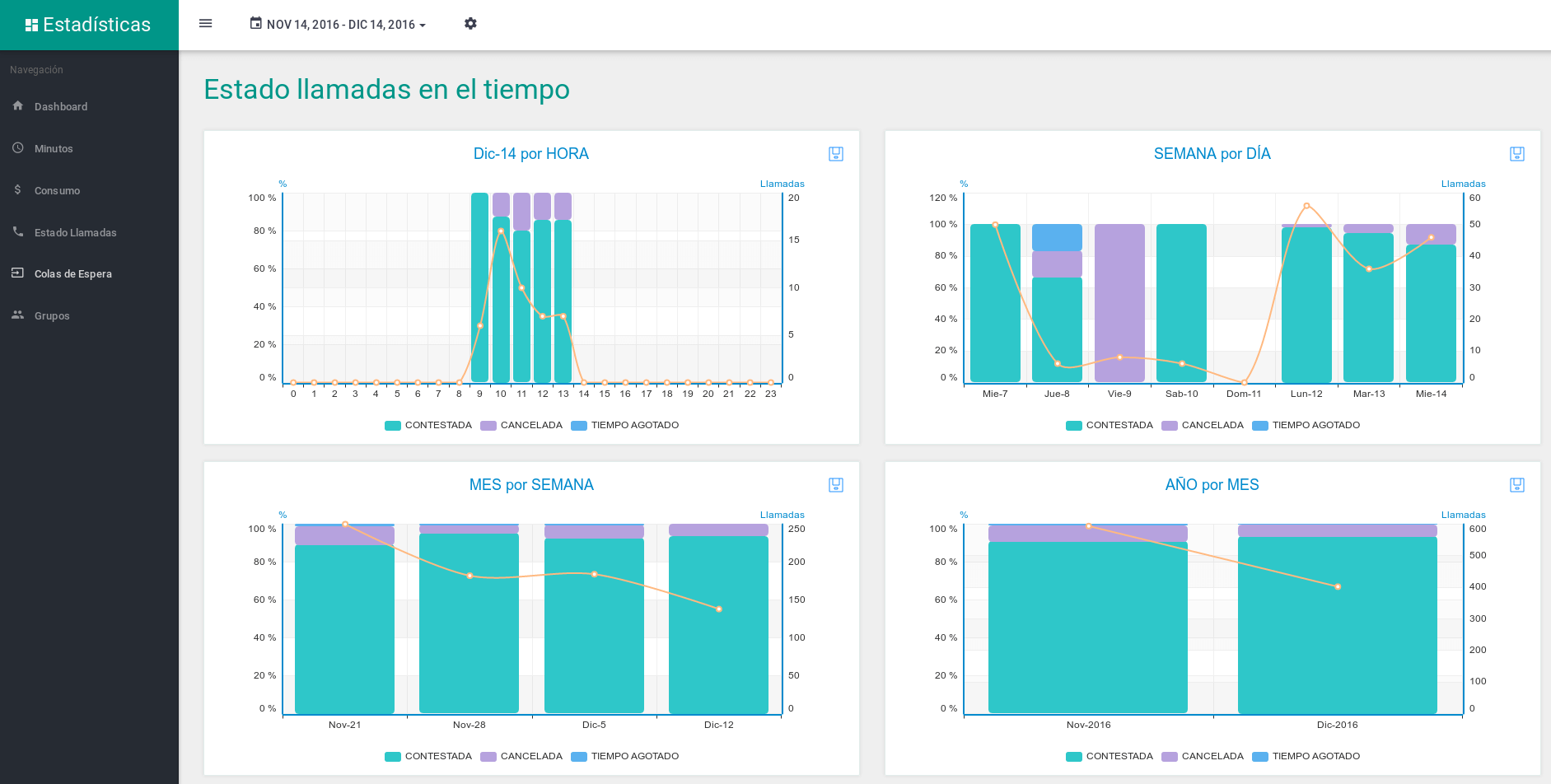
Task: Toggle TIEMPO AGOTADO legend in SEMANA por DÍA
Action: [1306, 425]
